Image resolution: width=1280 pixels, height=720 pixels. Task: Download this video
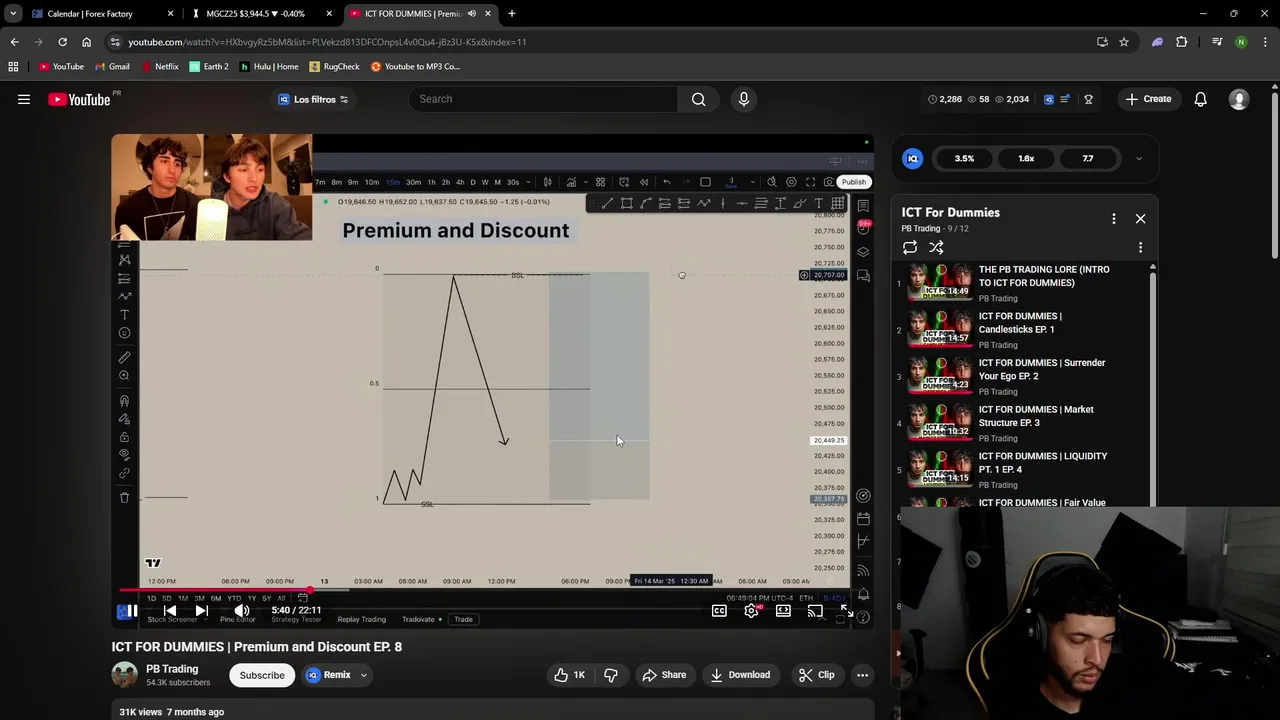click(740, 675)
